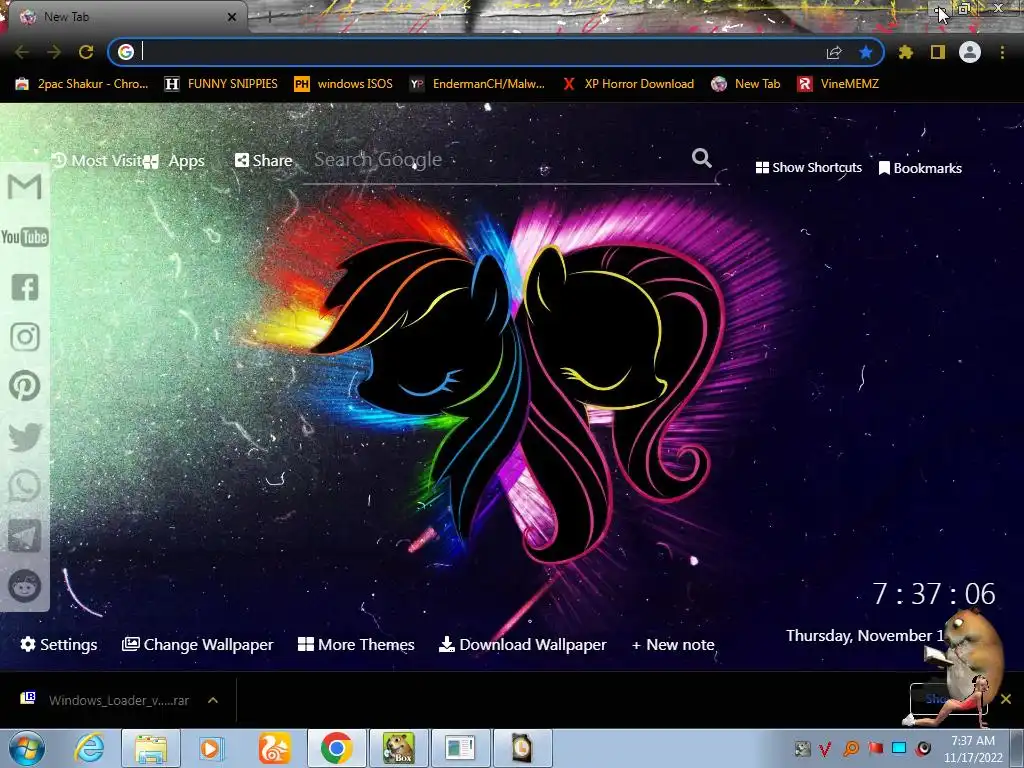Open WhatsApp from the sidebar

[25, 487]
